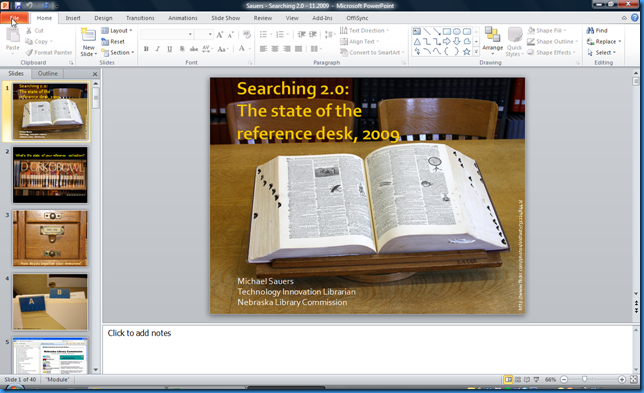Click the Shrink Font icon
The image size is (644, 393).
point(230,35)
